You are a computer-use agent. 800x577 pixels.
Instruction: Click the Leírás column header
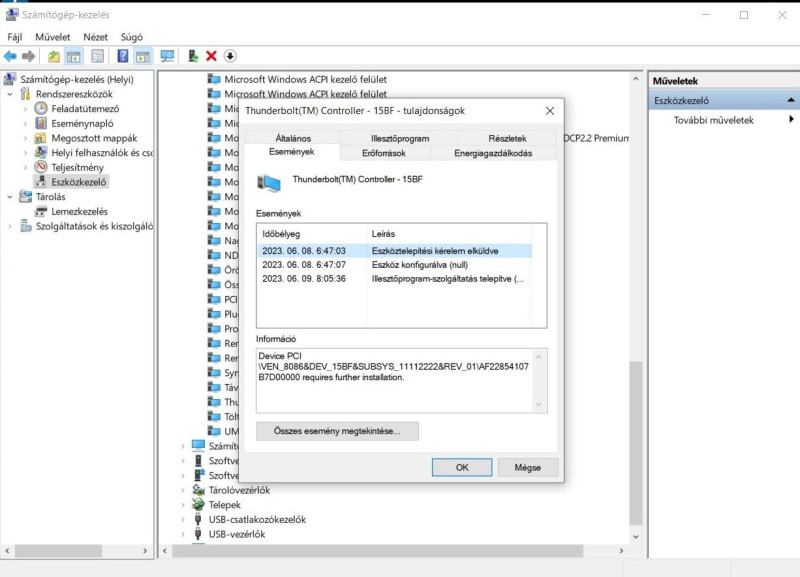click(449, 234)
